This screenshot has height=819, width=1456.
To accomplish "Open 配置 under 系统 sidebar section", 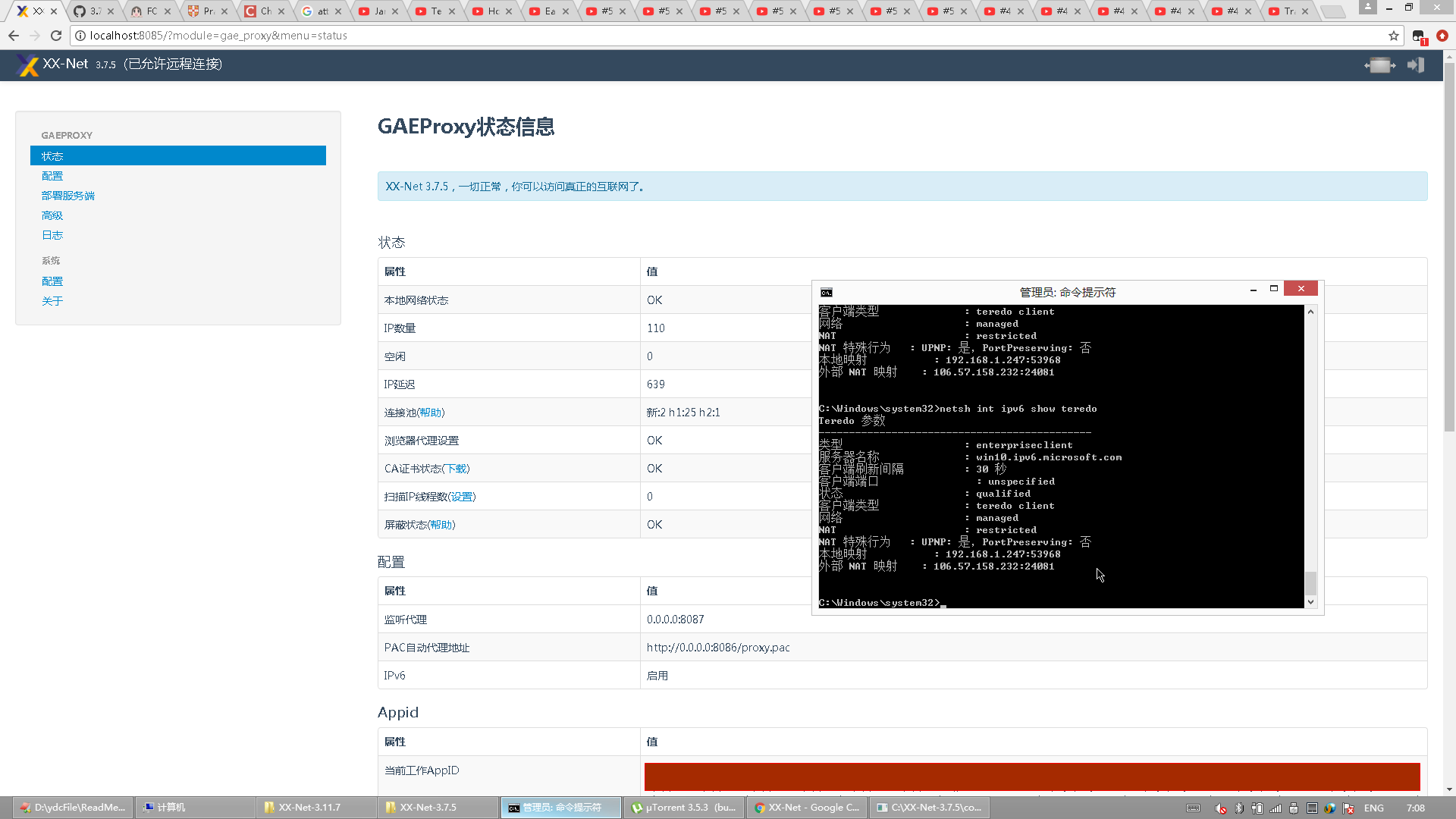I will click(52, 281).
